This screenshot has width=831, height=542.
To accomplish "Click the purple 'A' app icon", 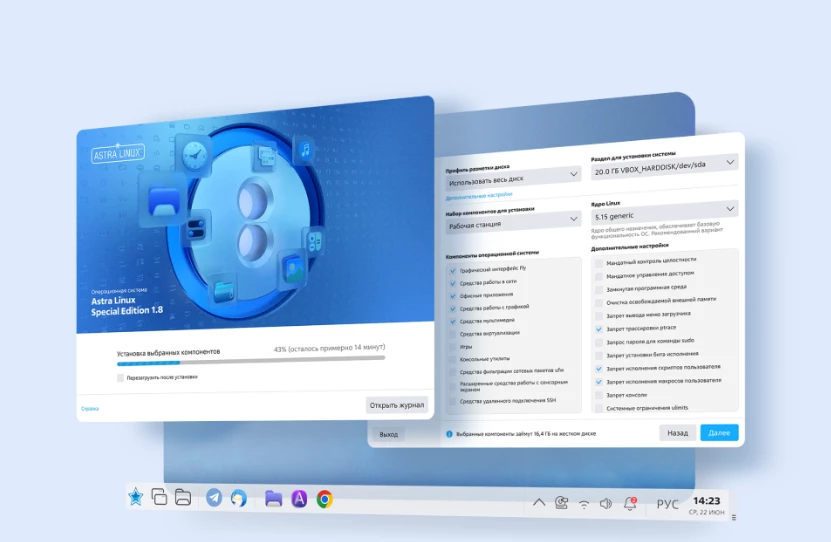I will tap(299, 498).
